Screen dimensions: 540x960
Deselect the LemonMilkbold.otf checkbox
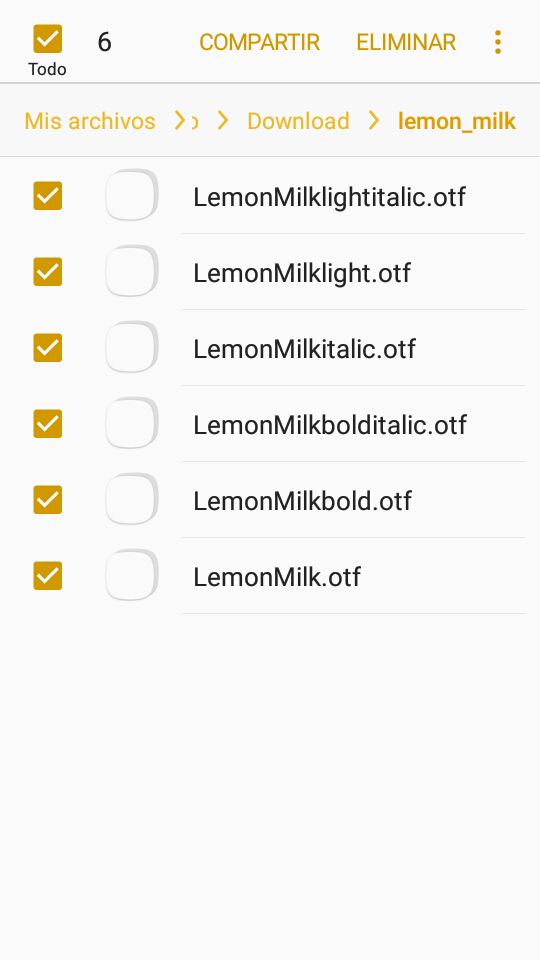click(48, 500)
